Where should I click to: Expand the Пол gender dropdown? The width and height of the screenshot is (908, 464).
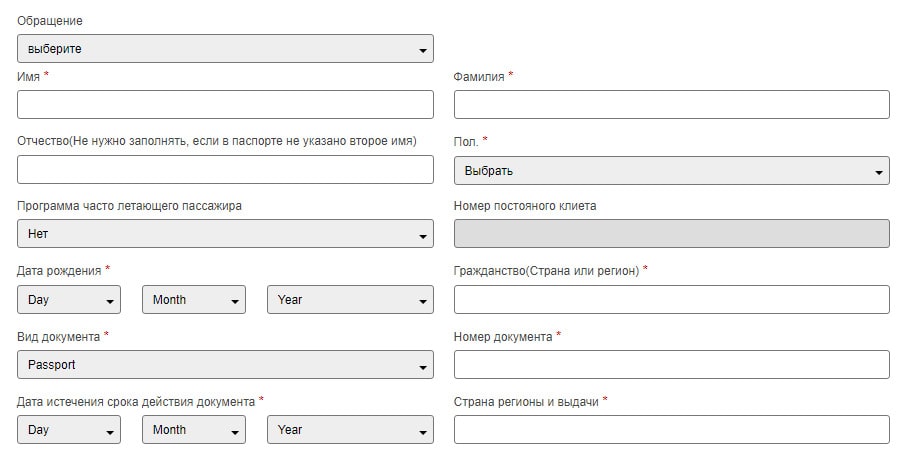tap(672, 171)
